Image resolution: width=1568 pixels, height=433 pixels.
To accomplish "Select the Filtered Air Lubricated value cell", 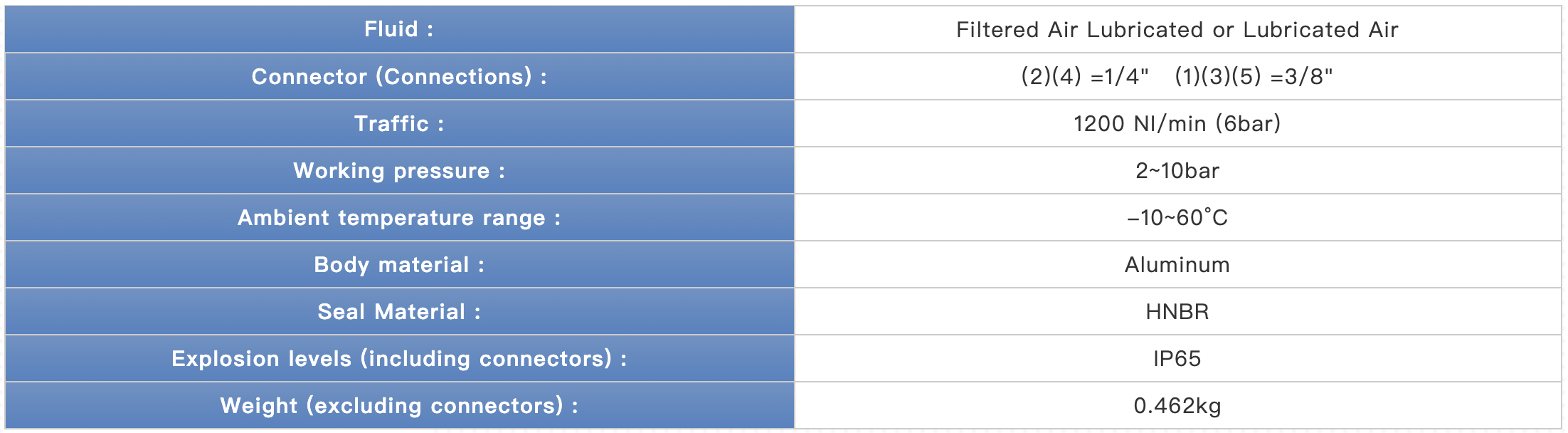I will pos(1177,29).
